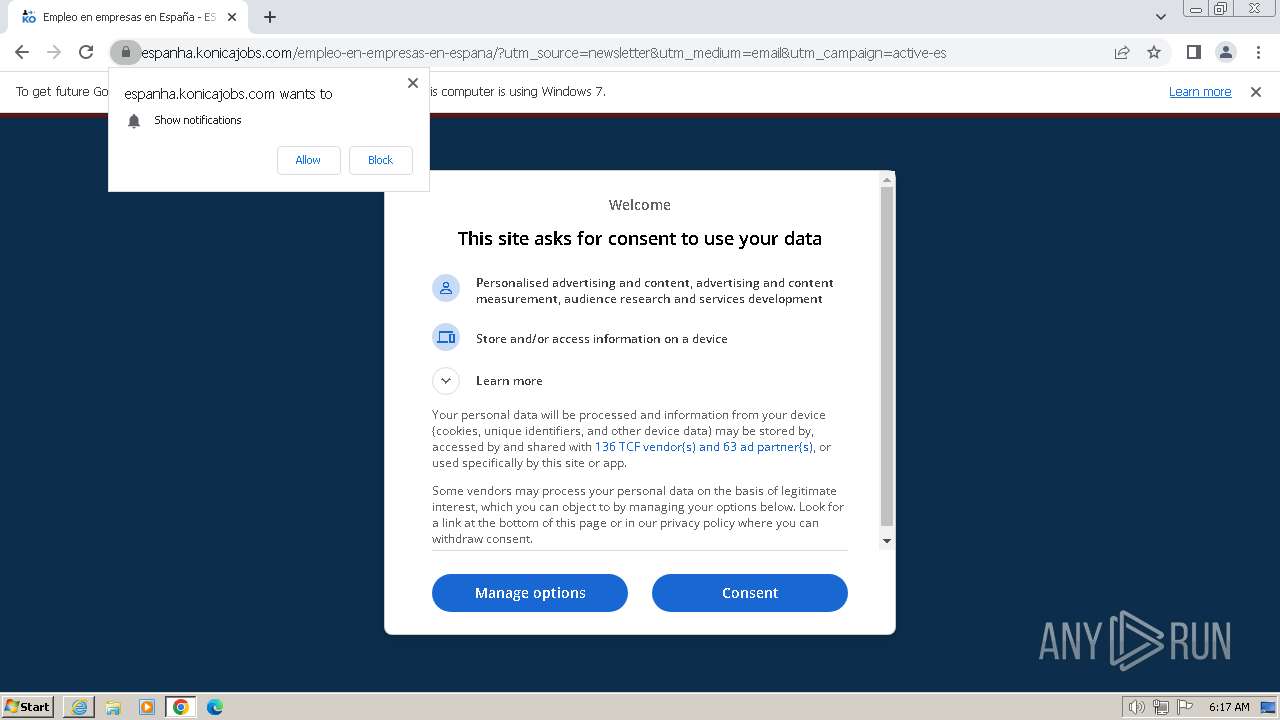The height and width of the screenshot is (720, 1280).
Task: Open network tray icon
Action: (1161, 707)
